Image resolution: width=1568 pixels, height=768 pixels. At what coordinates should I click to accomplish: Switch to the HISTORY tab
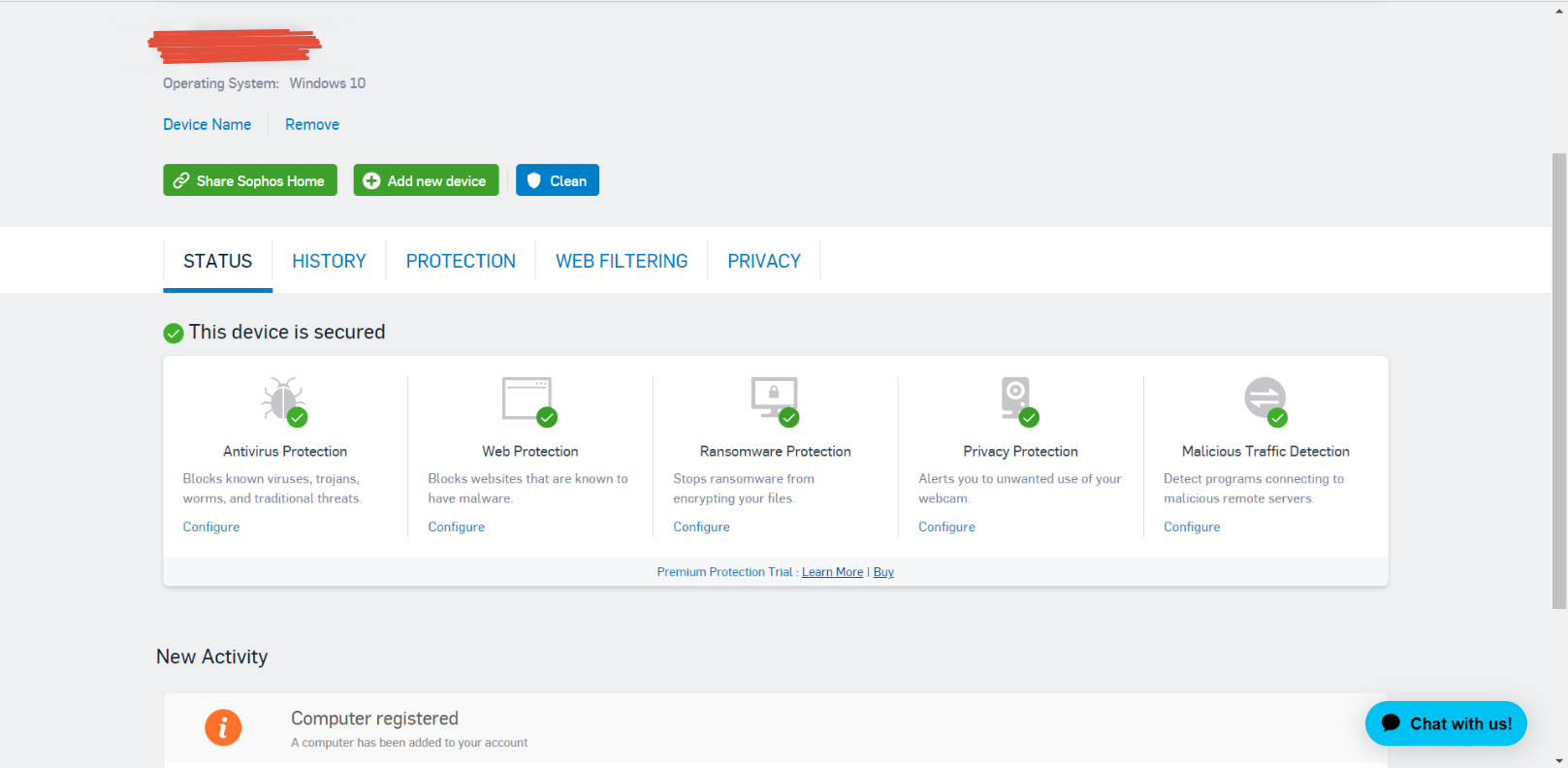[x=329, y=261]
